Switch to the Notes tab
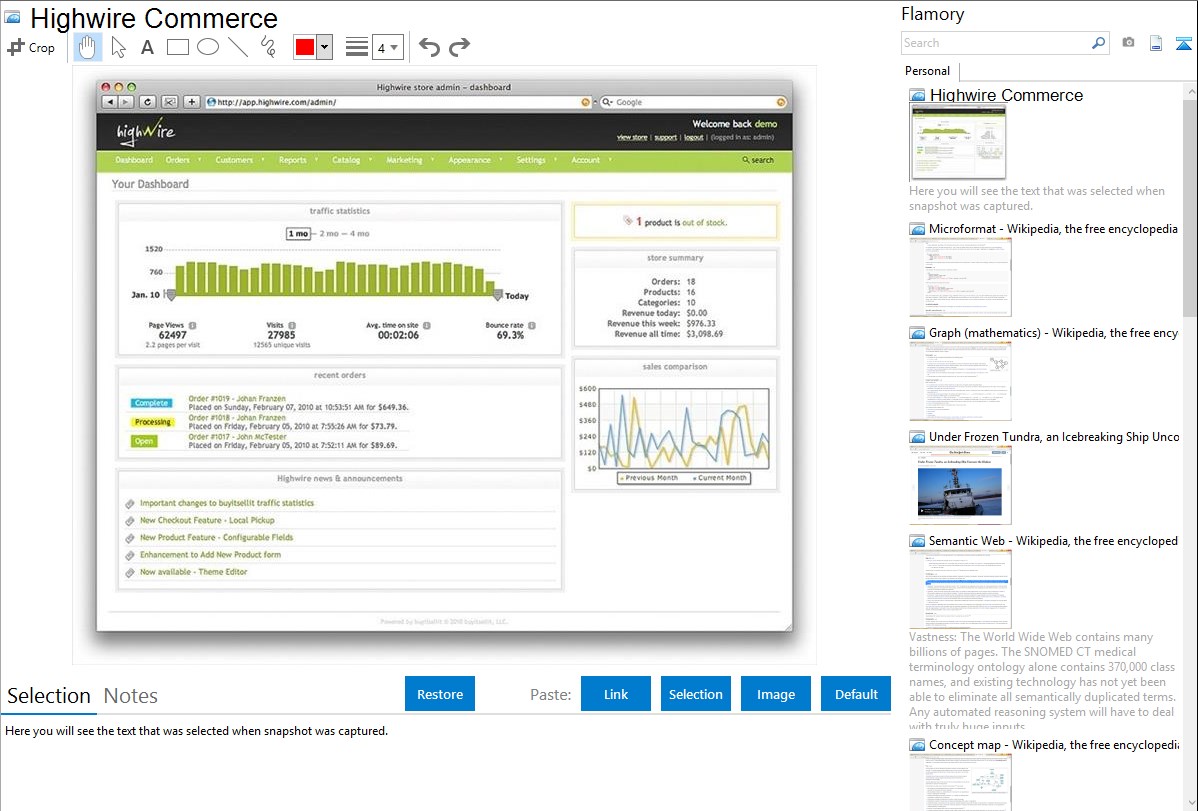 [131, 696]
